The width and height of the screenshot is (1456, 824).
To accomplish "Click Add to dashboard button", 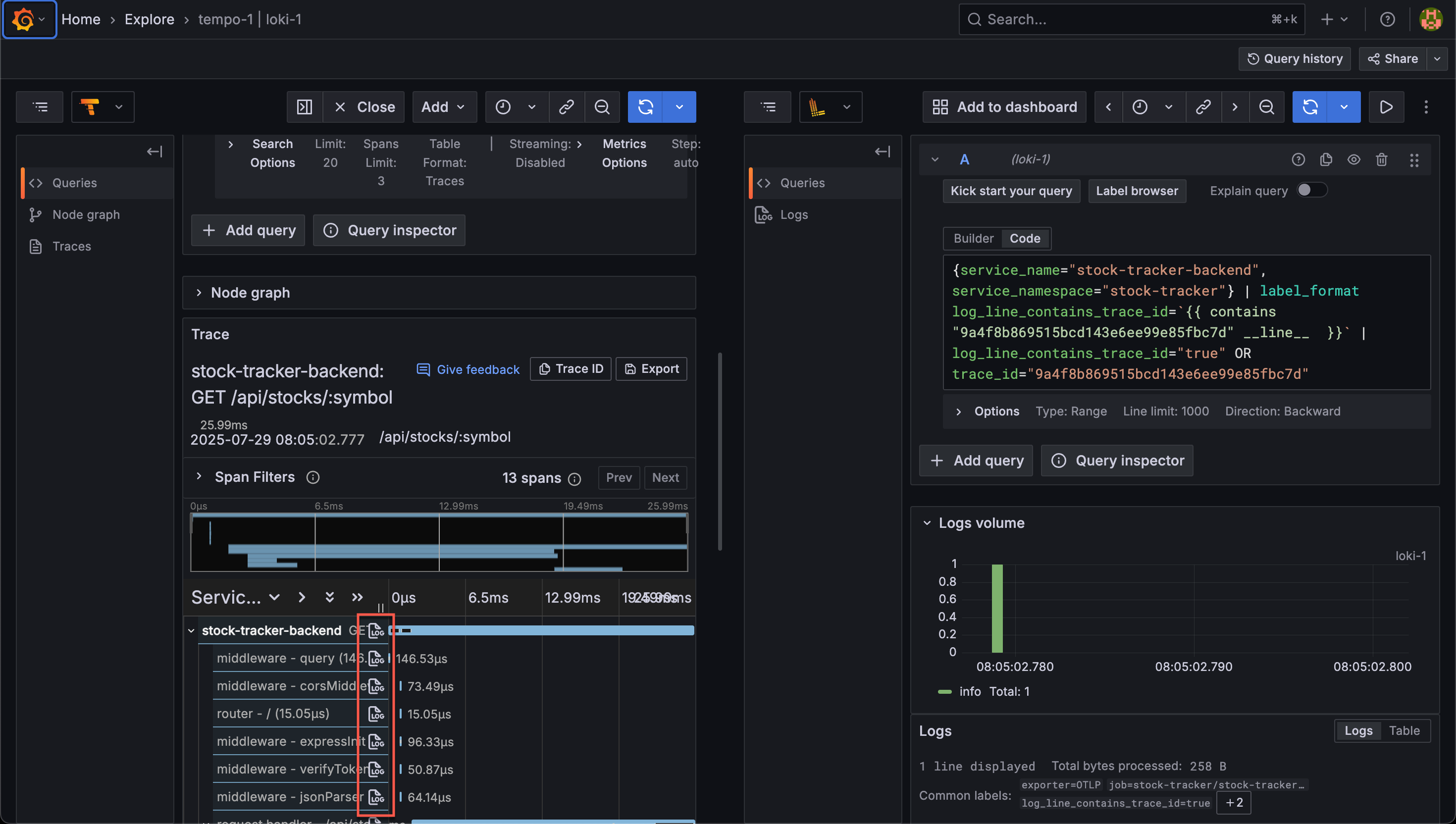I will click(1004, 107).
